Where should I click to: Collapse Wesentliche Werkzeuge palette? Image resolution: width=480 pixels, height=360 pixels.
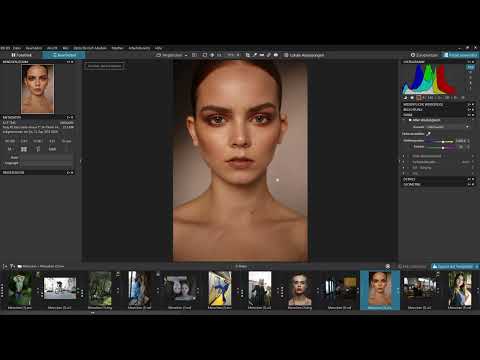pos(439,104)
